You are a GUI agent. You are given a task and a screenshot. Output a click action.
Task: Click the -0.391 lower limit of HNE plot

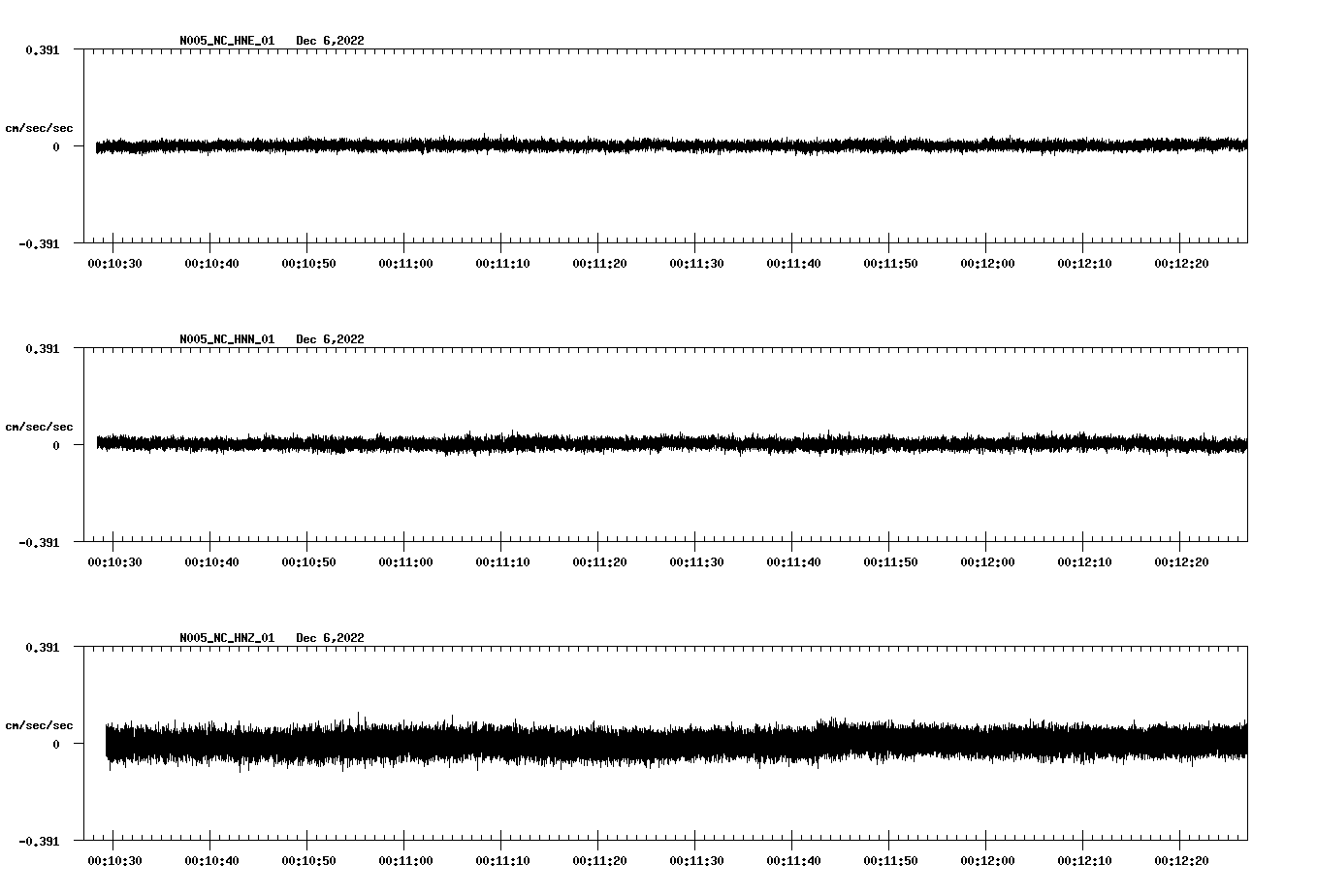point(39,243)
